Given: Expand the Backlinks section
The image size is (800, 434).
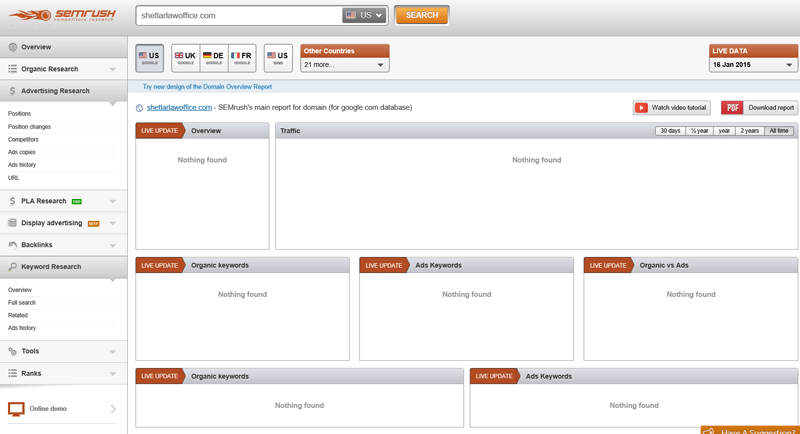Looking at the screenshot, I should pos(113,245).
